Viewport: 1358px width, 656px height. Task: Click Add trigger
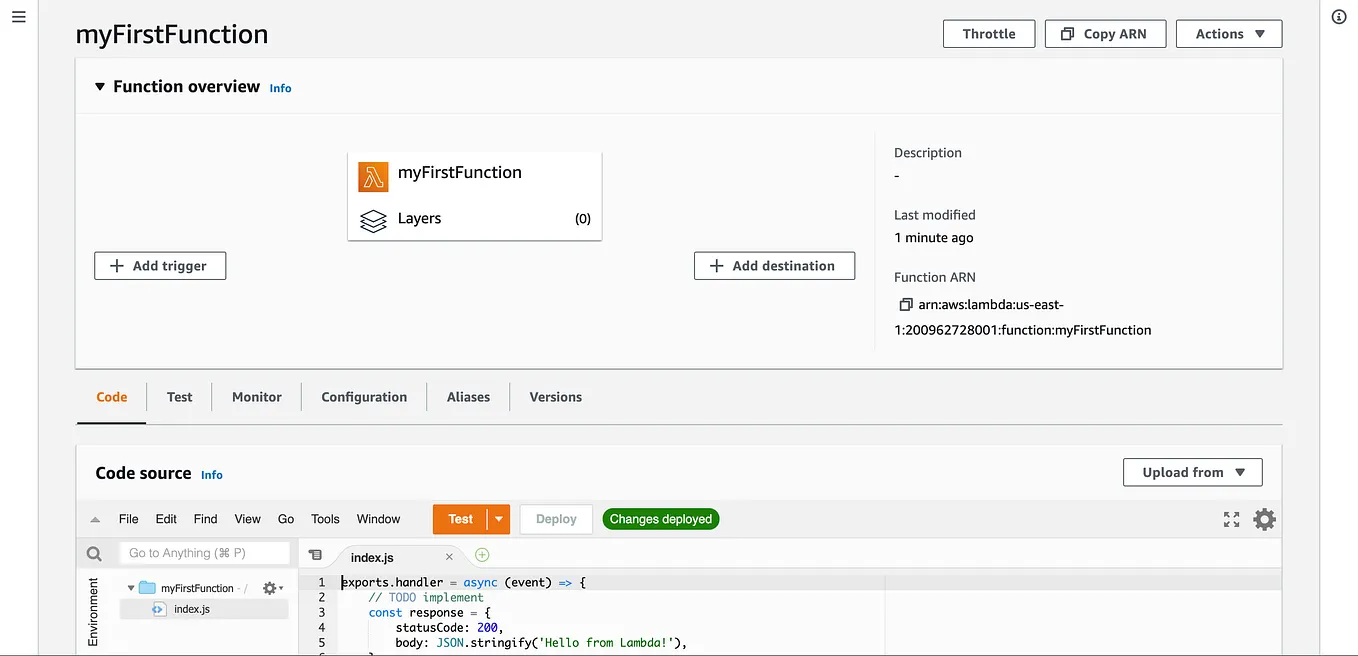[x=159, y=265]
